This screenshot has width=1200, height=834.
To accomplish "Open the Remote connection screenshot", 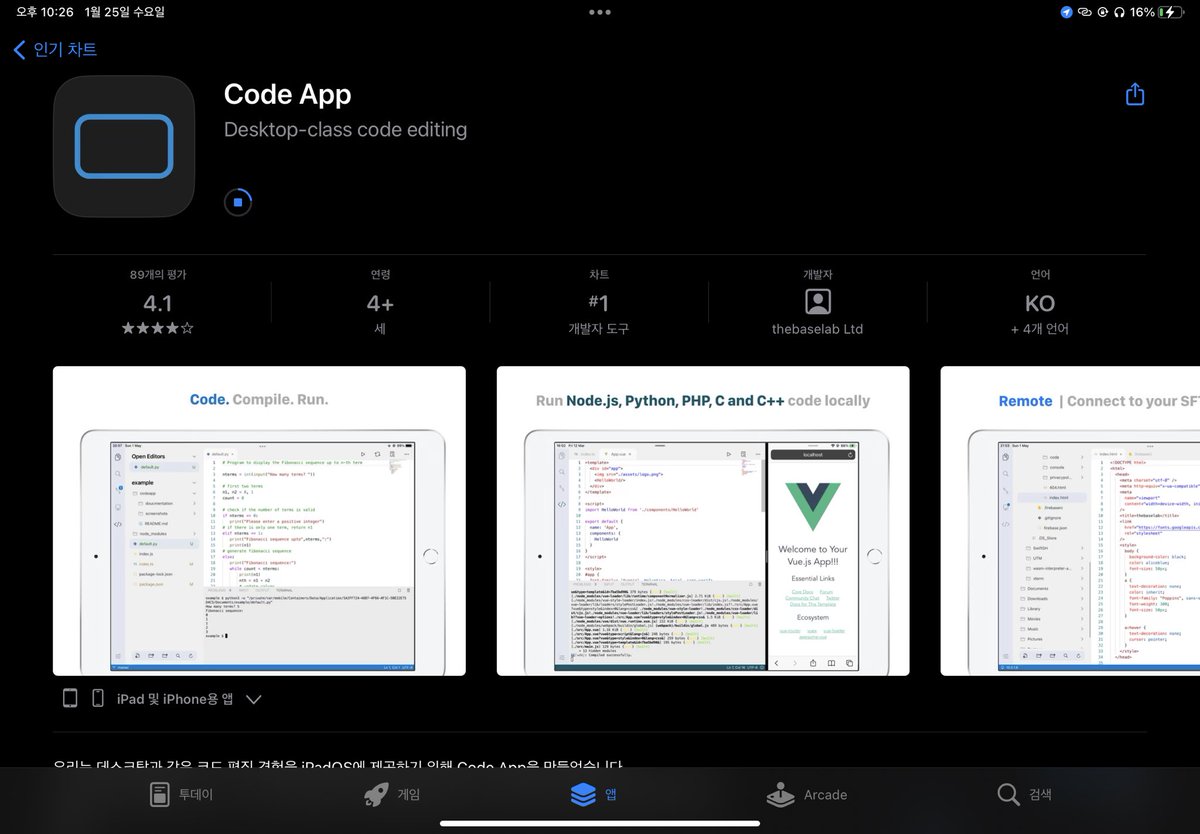I will tap(1070, 521).
